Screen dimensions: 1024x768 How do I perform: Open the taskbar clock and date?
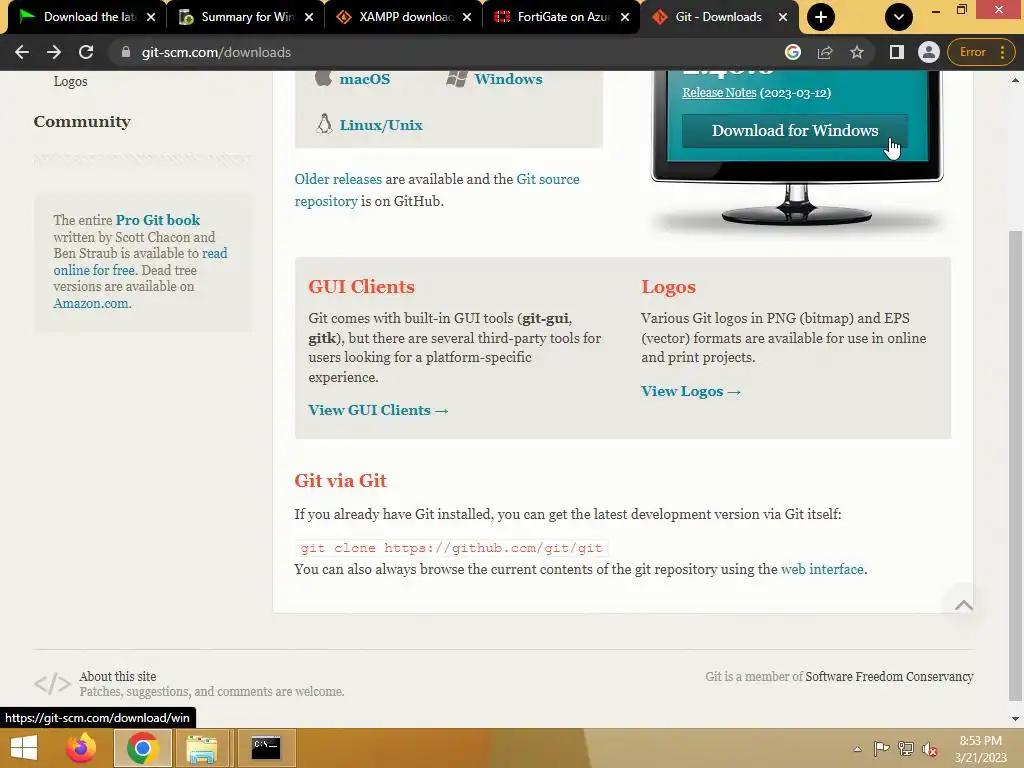click(x=980, y=749)
